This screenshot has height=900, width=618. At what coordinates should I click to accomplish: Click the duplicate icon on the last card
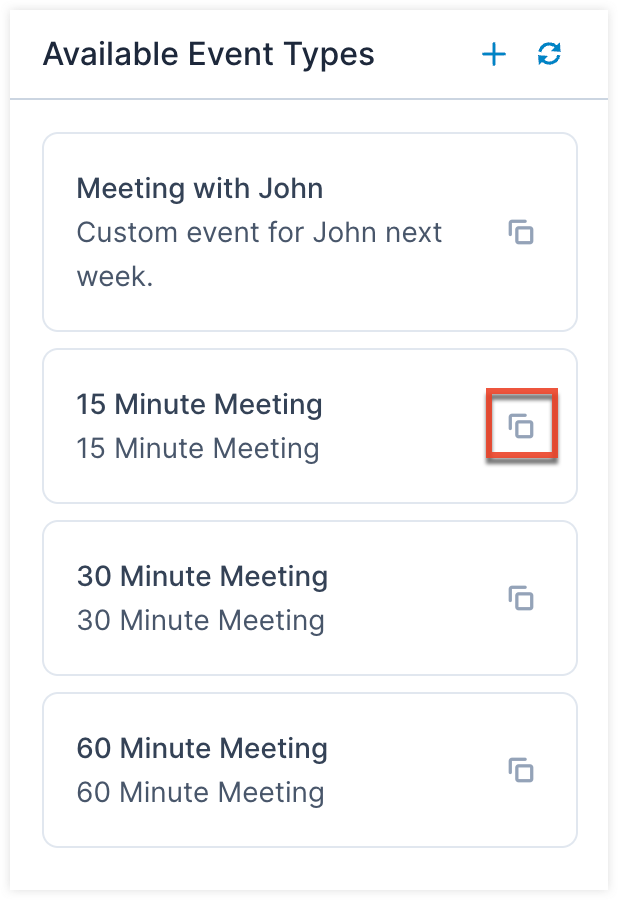click(x=521, y=769)
